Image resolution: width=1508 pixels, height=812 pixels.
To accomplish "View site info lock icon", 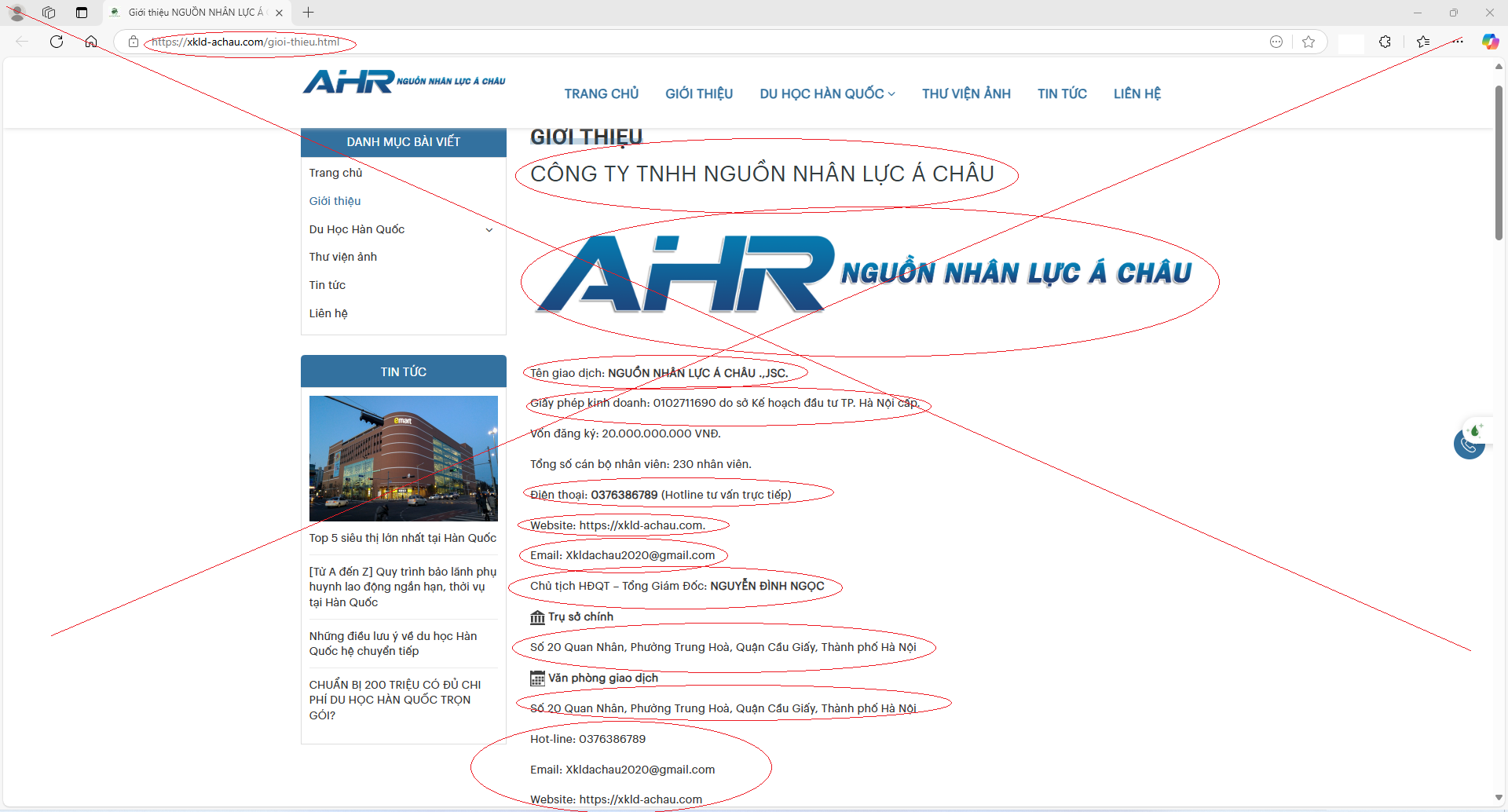I will (134, 42).
